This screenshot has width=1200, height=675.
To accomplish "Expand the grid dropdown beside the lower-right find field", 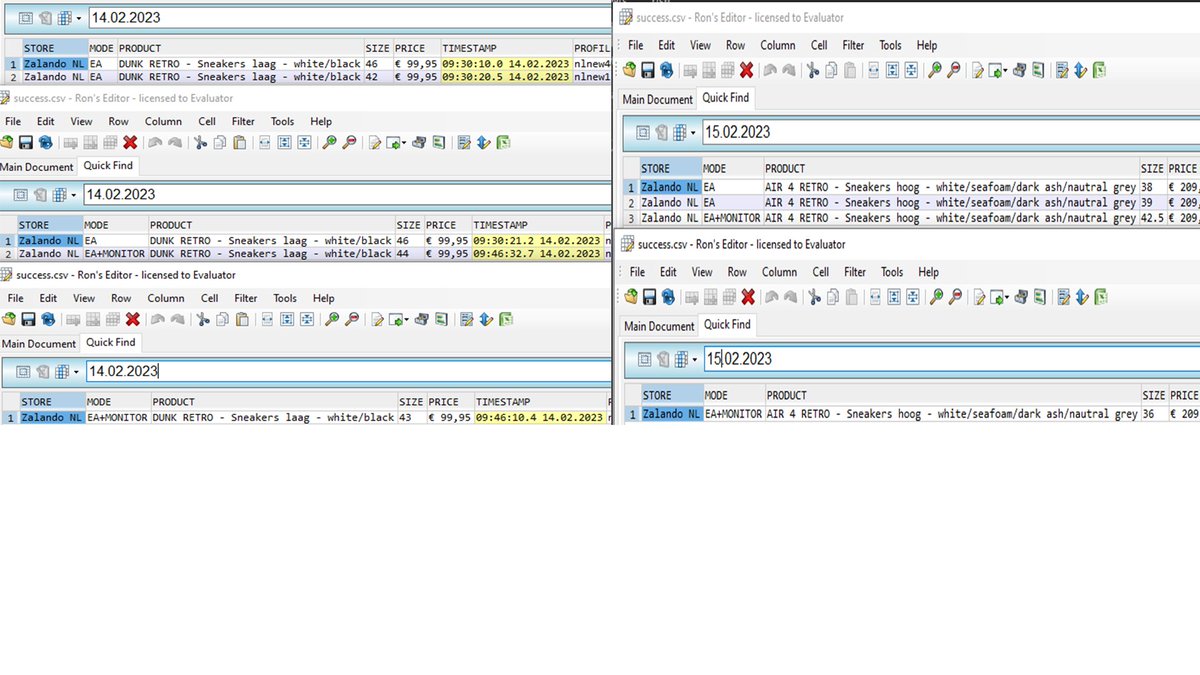I will (696, 359).
